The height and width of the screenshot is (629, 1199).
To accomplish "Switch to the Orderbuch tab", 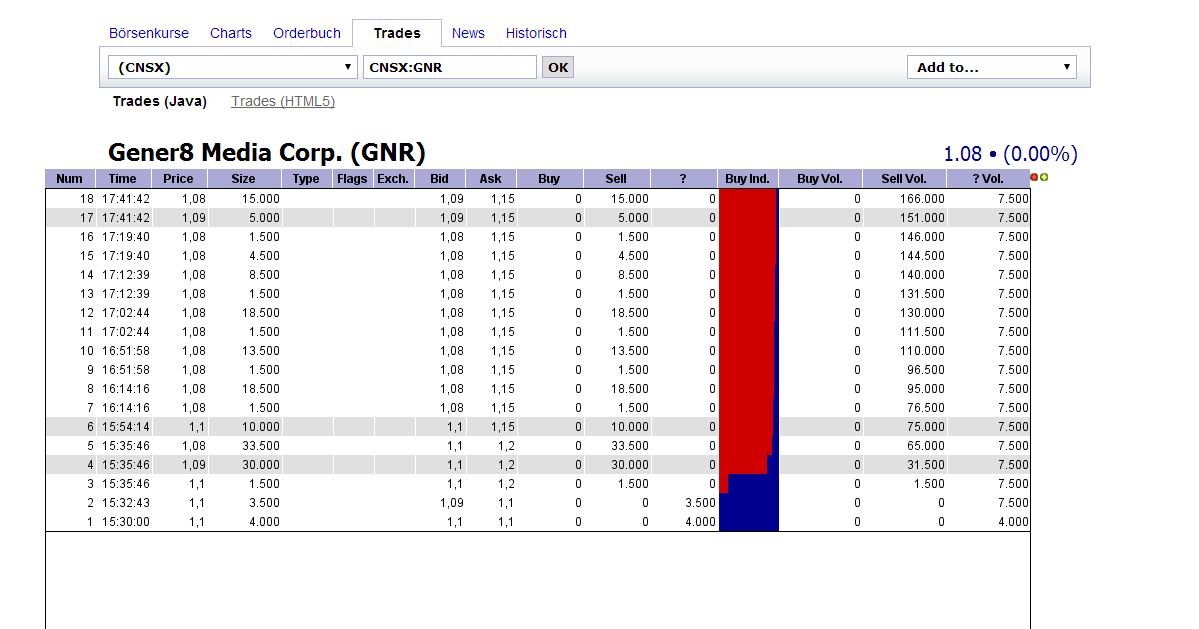I will pyautogui.click(x=307, y=33).
